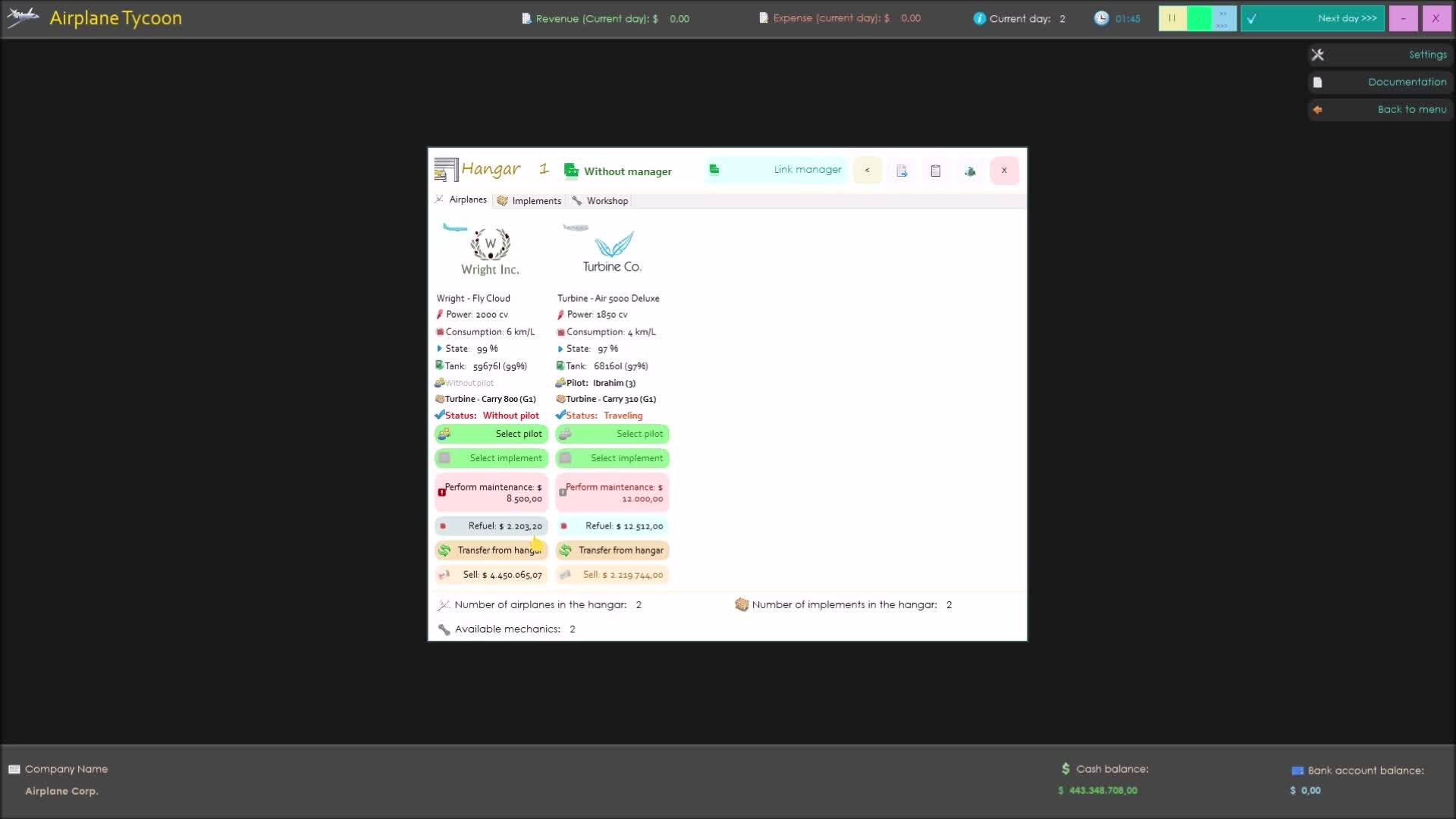Click the mountain landscape icon in hangar header
The height and width of the screenshot is (819, 1456).
[970, 171]
